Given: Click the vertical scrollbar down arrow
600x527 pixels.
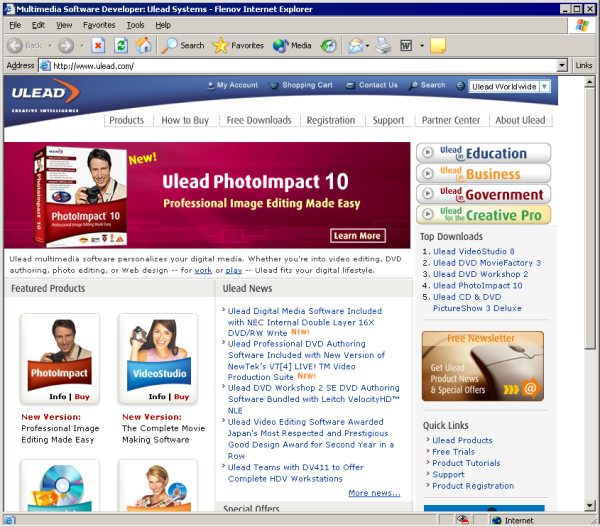Looking at the screenshot, I should pyautogui.click(x=590, y=506).
